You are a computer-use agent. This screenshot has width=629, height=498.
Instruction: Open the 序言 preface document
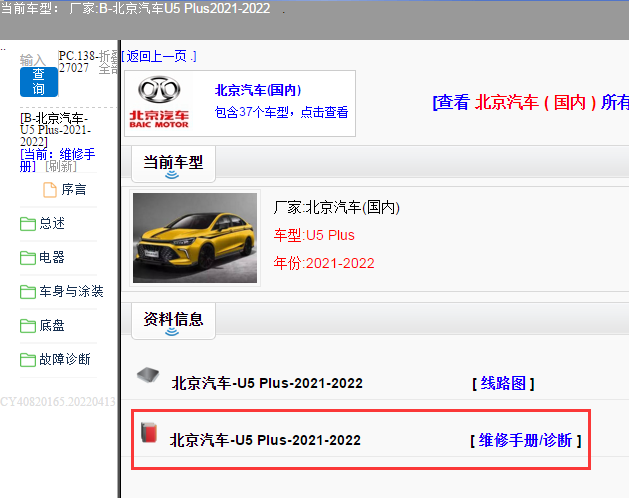click(x=73, y=189)
